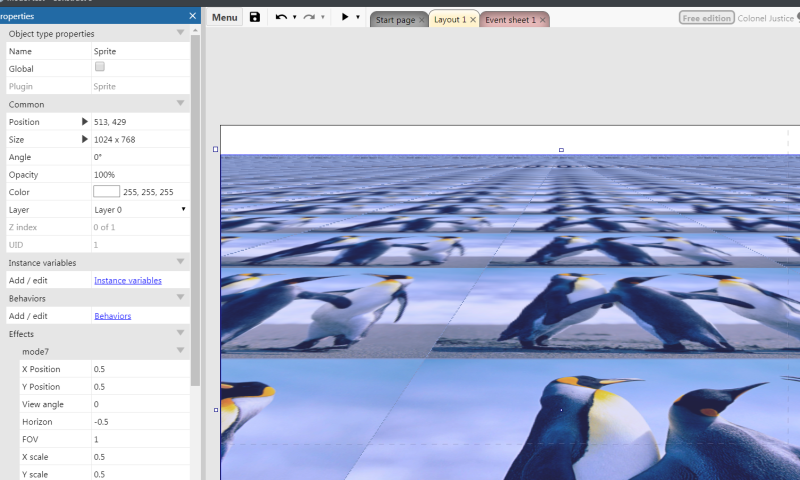
Task: Edit the FOV value field
Action: coord(140,439)
